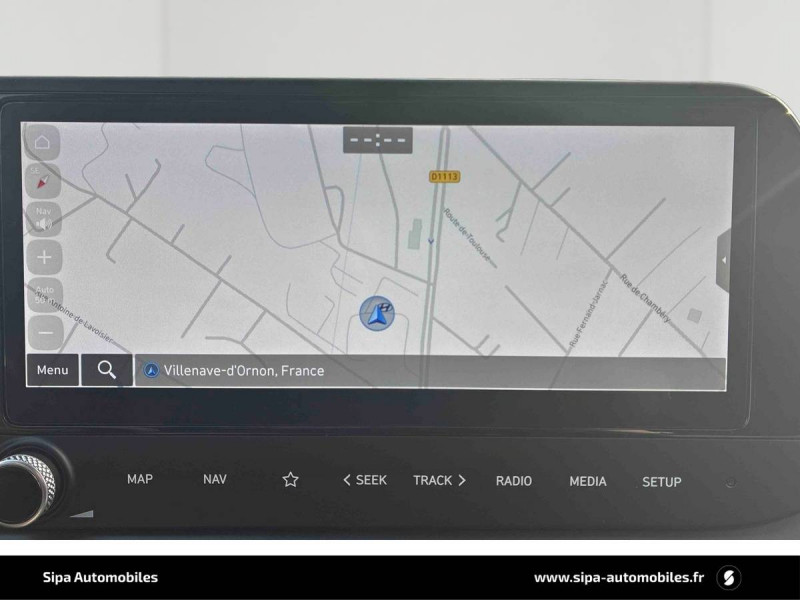Screen dimensions: 800x600
Task: Switch to RADIO mode
Action: coord(514,481)
